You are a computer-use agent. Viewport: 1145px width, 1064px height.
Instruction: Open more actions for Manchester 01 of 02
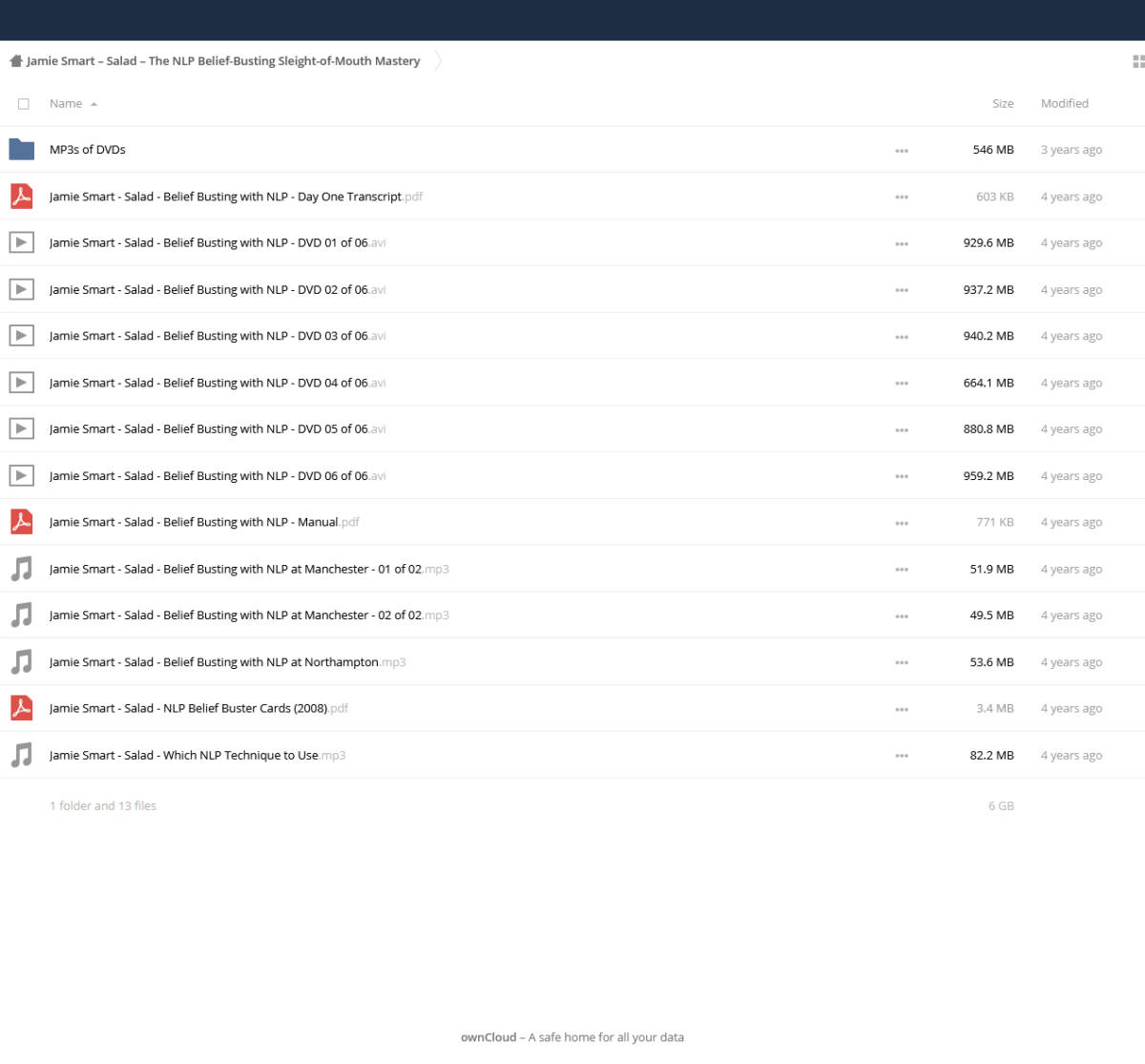902,570
